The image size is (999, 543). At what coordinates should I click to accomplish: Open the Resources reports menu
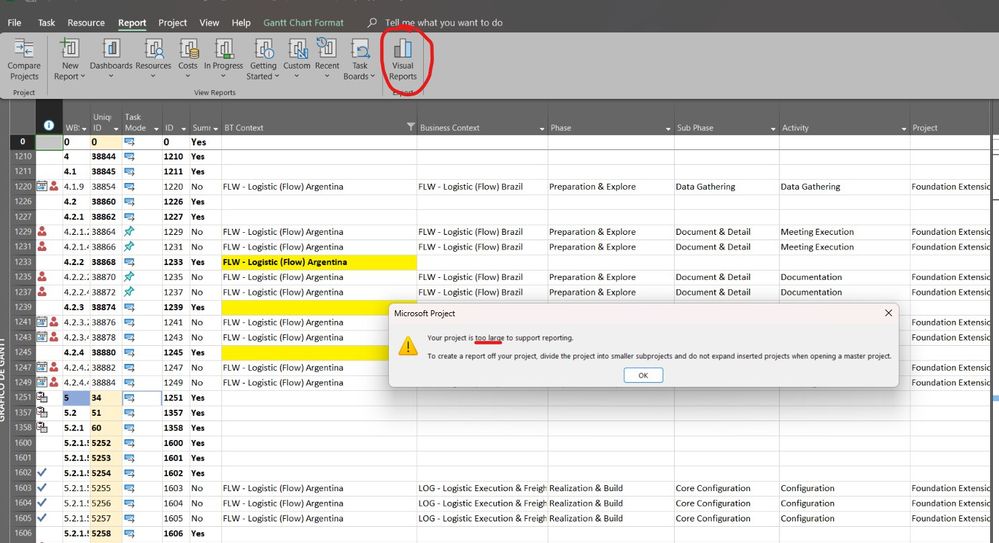point(153,59)
